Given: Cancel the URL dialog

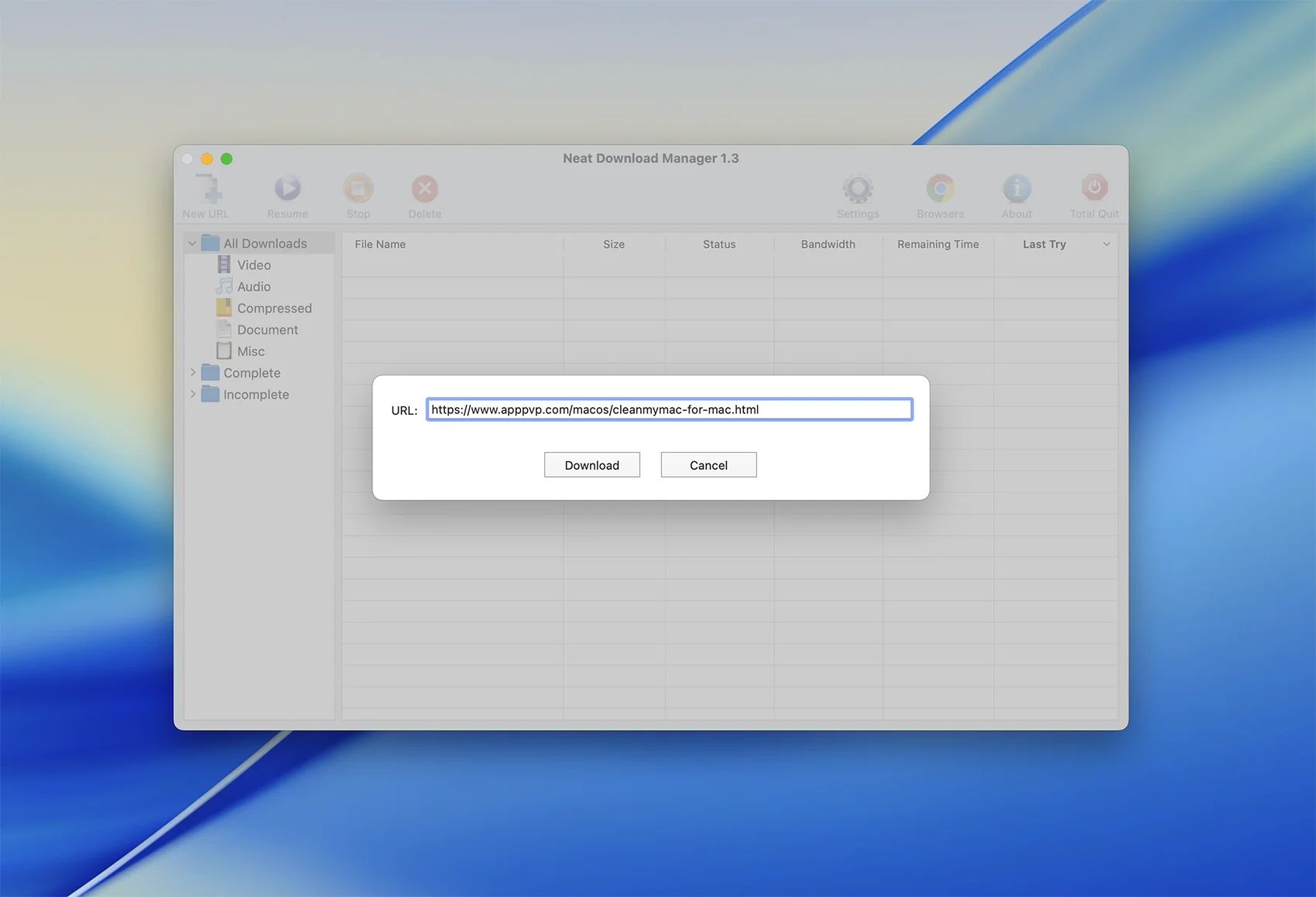Looking at the screenshot, I should click(708, 465).
